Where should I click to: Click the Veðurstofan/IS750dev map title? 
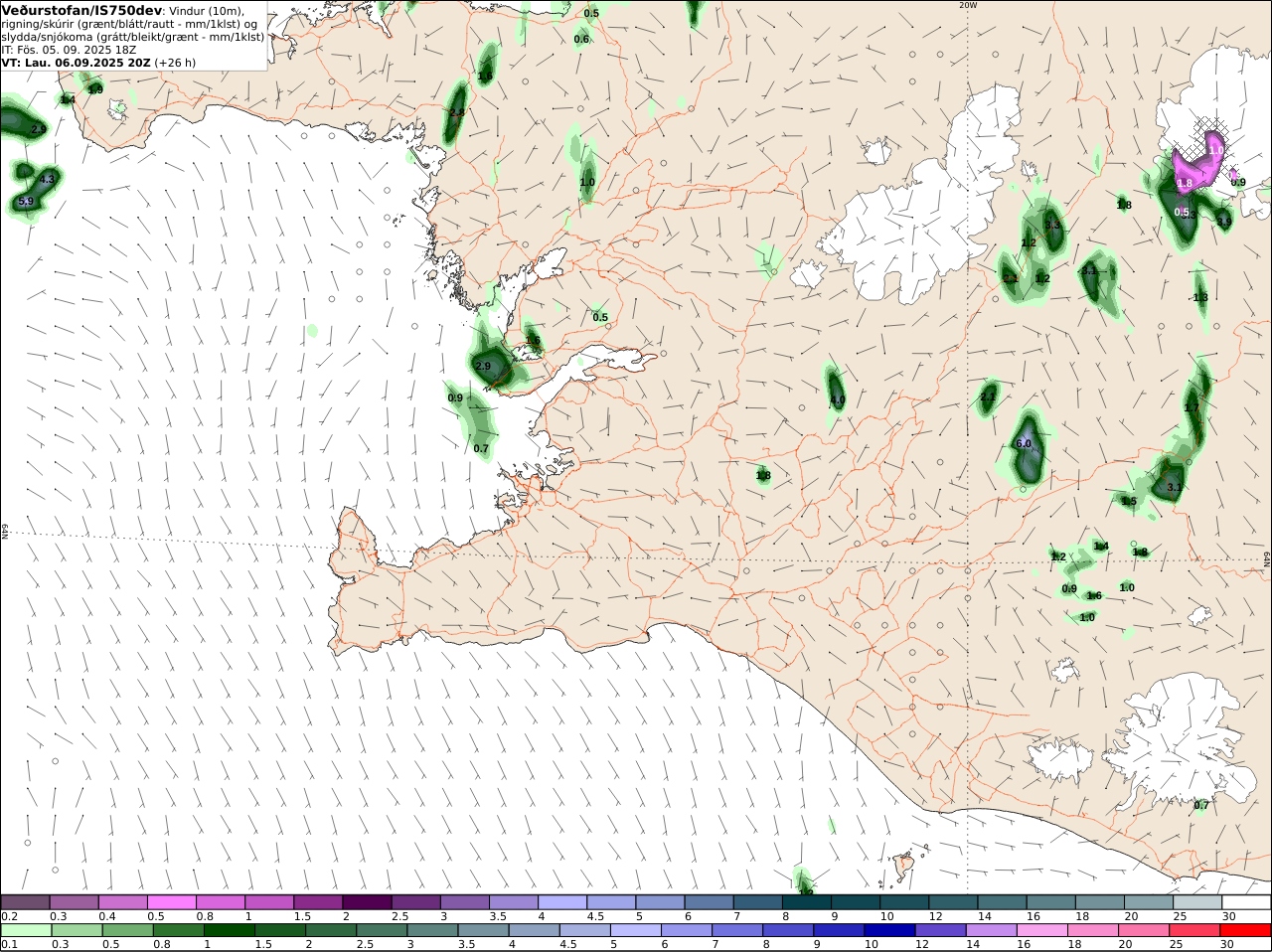81,10
